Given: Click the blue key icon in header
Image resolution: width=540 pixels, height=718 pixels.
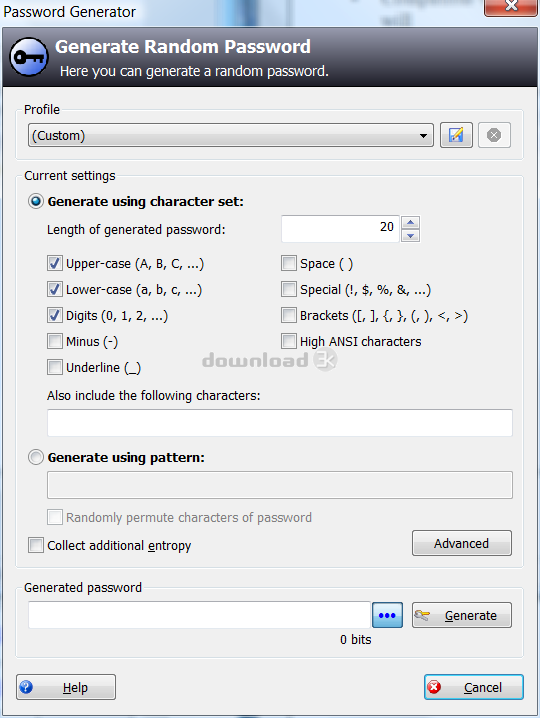Looking at the screenshot, I should (x=29, y=57).
